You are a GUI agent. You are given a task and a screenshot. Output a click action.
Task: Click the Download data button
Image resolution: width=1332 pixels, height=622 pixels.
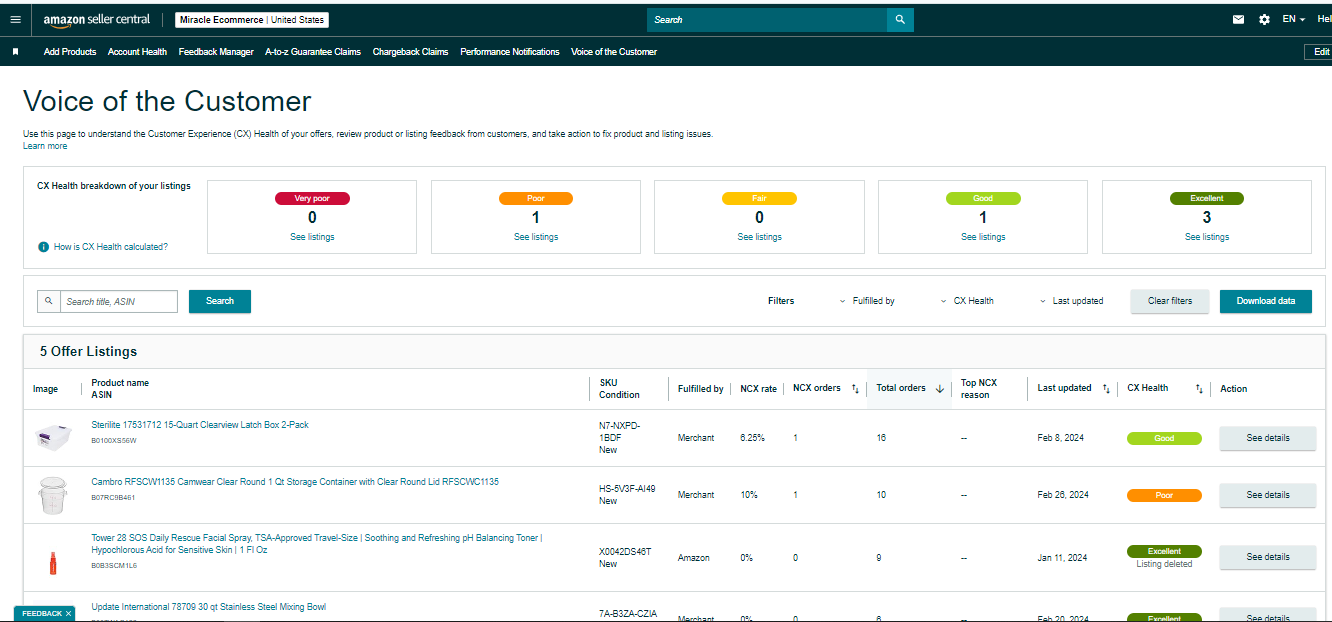tap(1265, 301)
